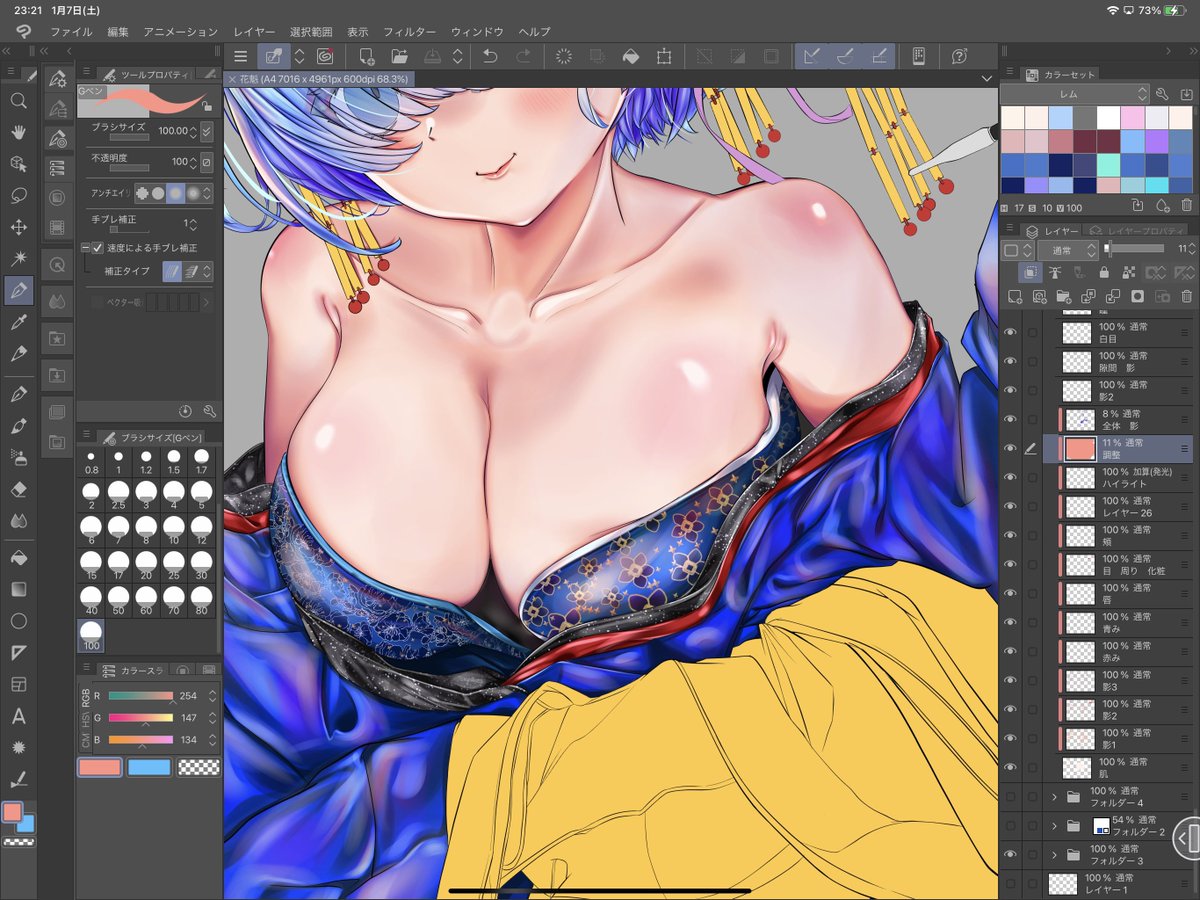This screenshot has height=900, width=1200.
Task: Open the レイヤー menu
Action: (254, 32)
